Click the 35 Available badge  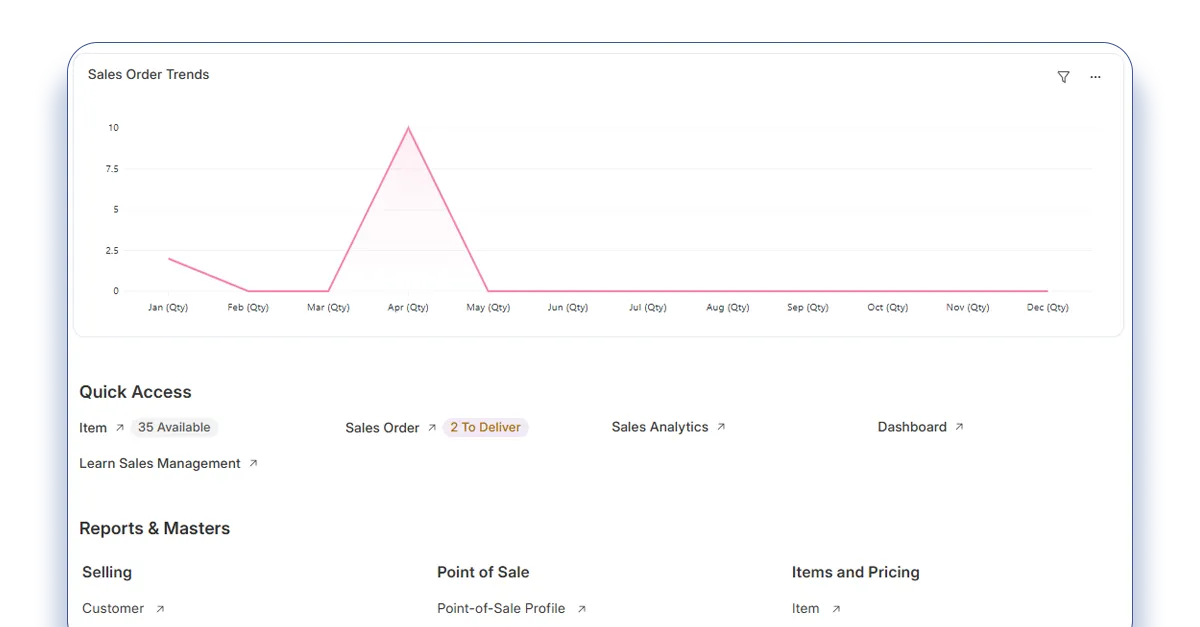coord(174,428)
